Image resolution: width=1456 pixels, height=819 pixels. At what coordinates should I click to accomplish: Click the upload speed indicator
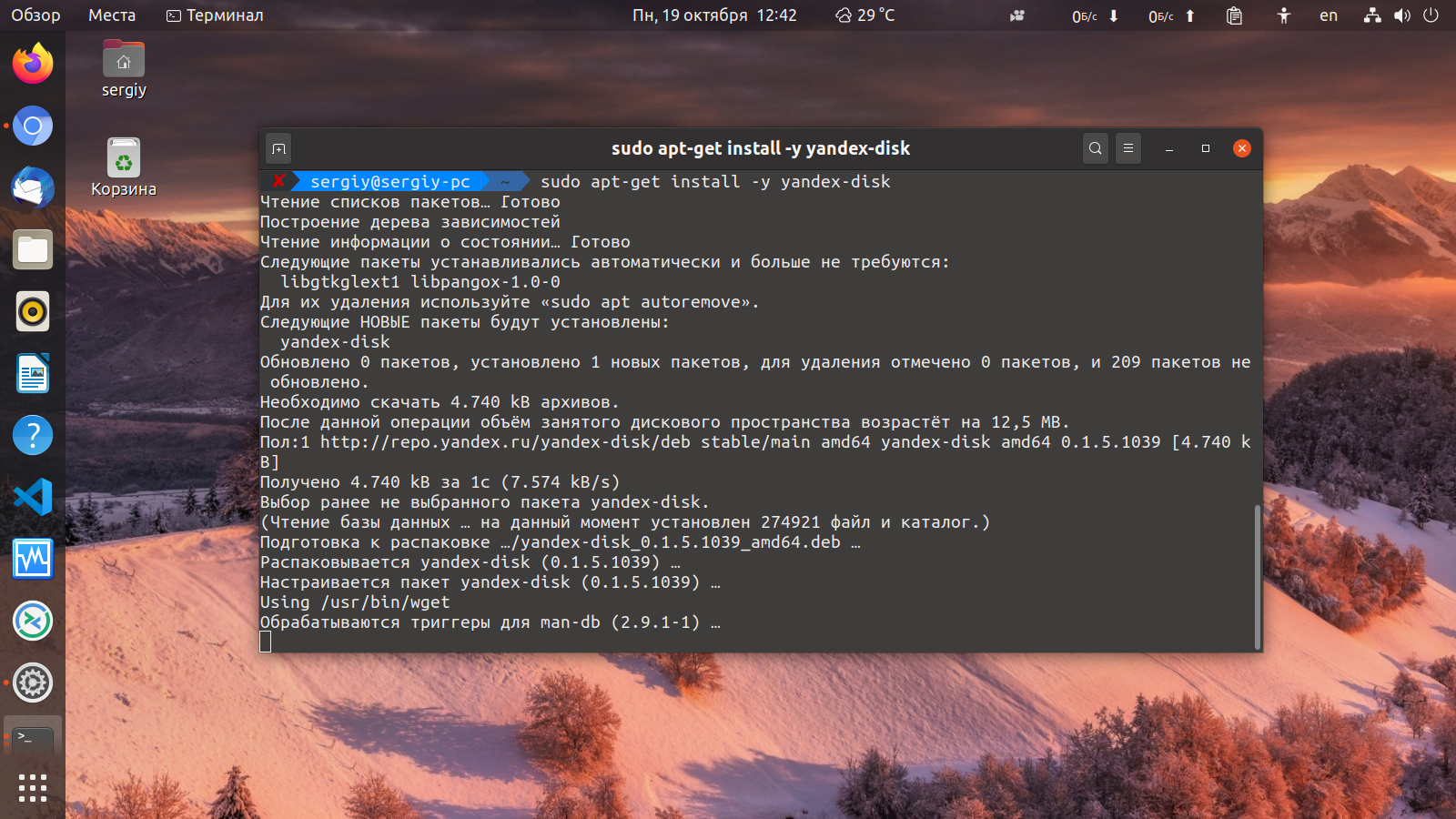tap(1172, 15)
